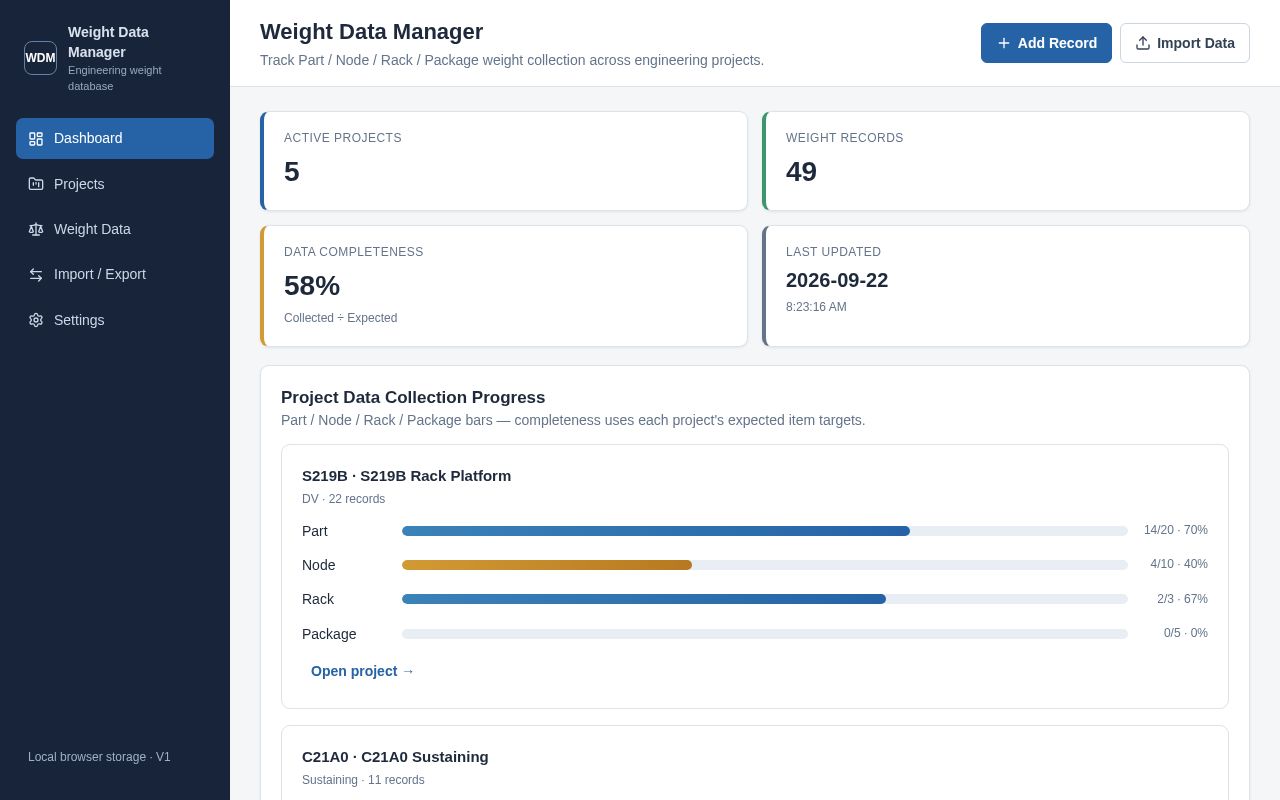Click the Import Data button

click(x=1185, y=43)
